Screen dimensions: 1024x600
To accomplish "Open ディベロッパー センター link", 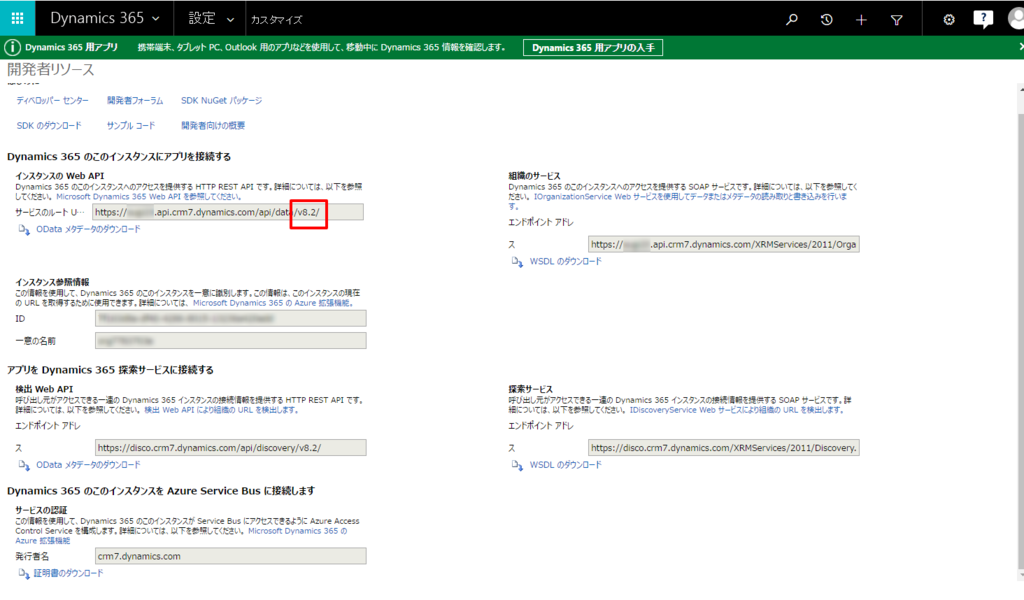I will point(52,101).
